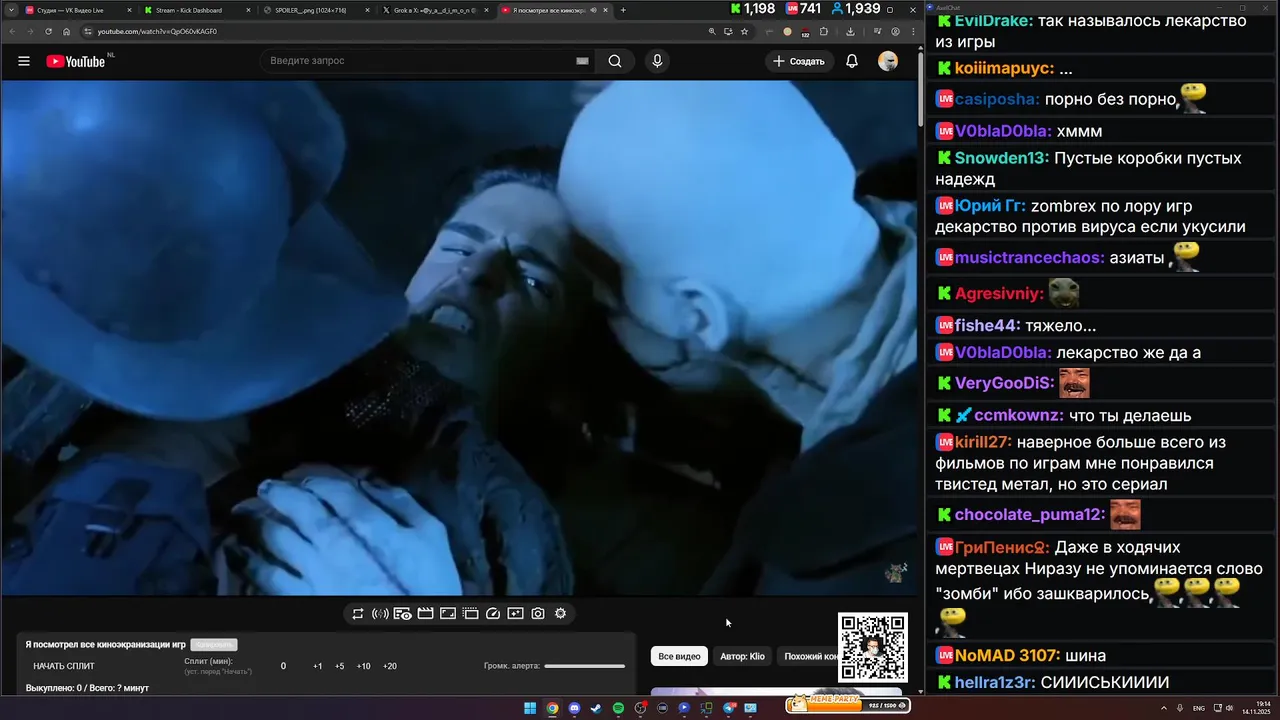Viewport: 1280px width, 720px height.
Task: Click the cards-with-eye icon under player
Action: pos(403,614)
